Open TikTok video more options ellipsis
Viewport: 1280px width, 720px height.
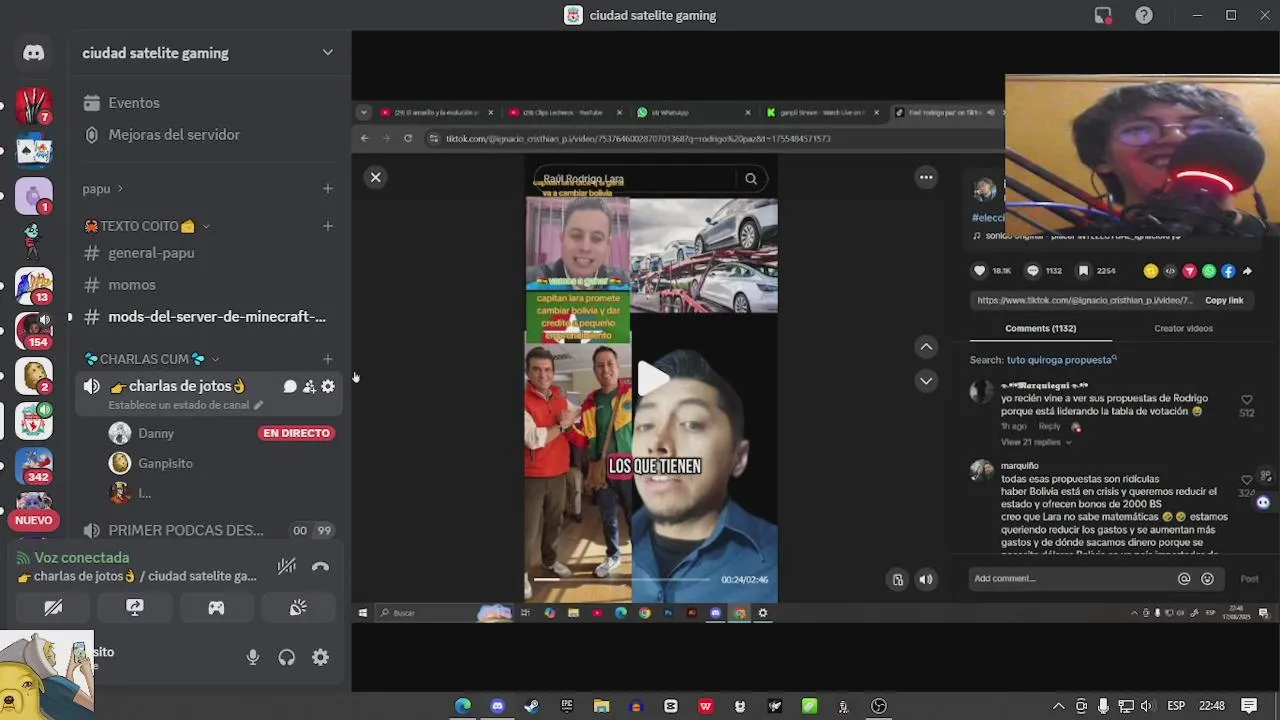coord(926,178)
